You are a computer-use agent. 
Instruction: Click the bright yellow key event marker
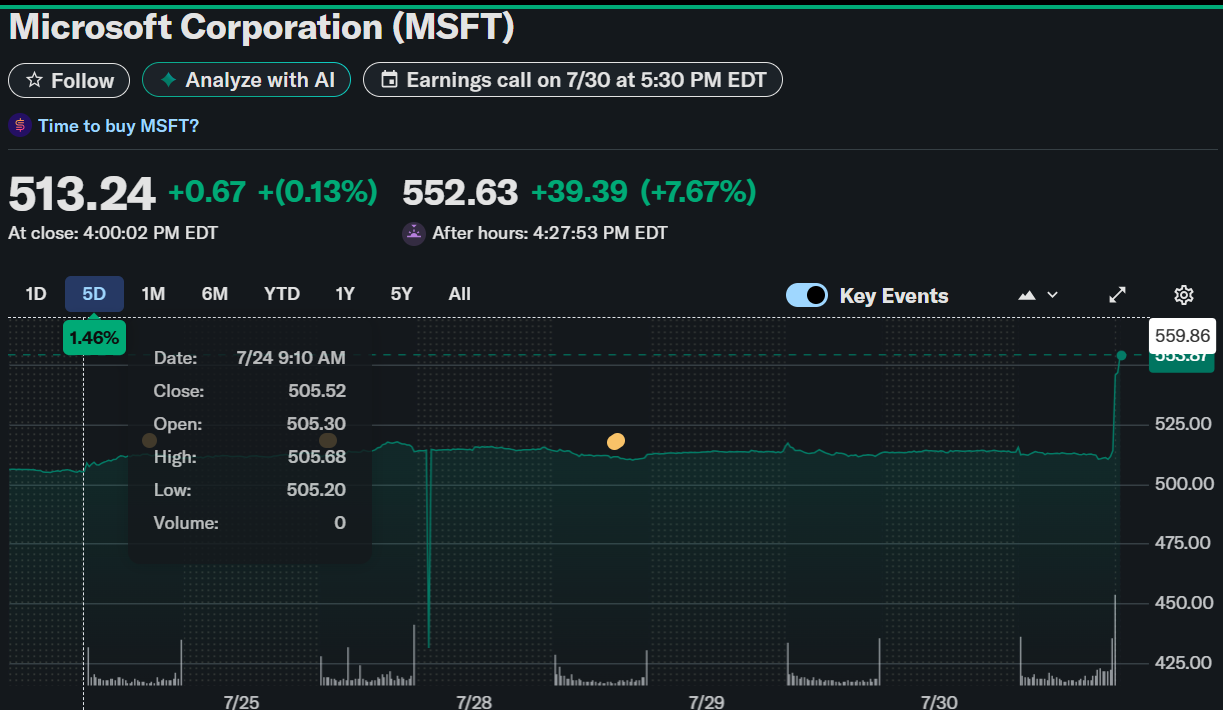click(616, 441)
